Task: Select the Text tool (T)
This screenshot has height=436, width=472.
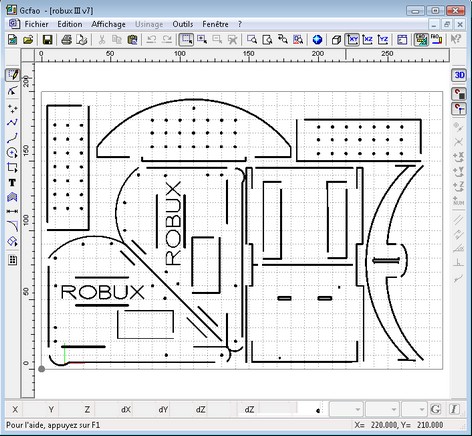Action: coord(12,183)
